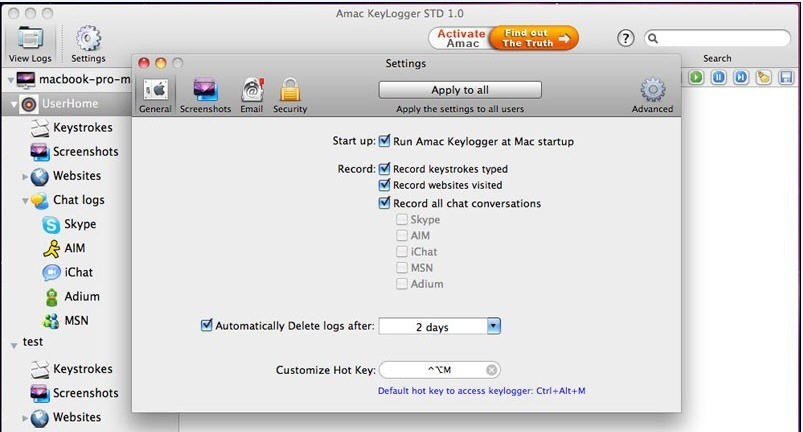Image resolution: width=803 pixels, height=432 pixels.
Task: Click the Find out The Truth button
Action: (x=534, y=38)
